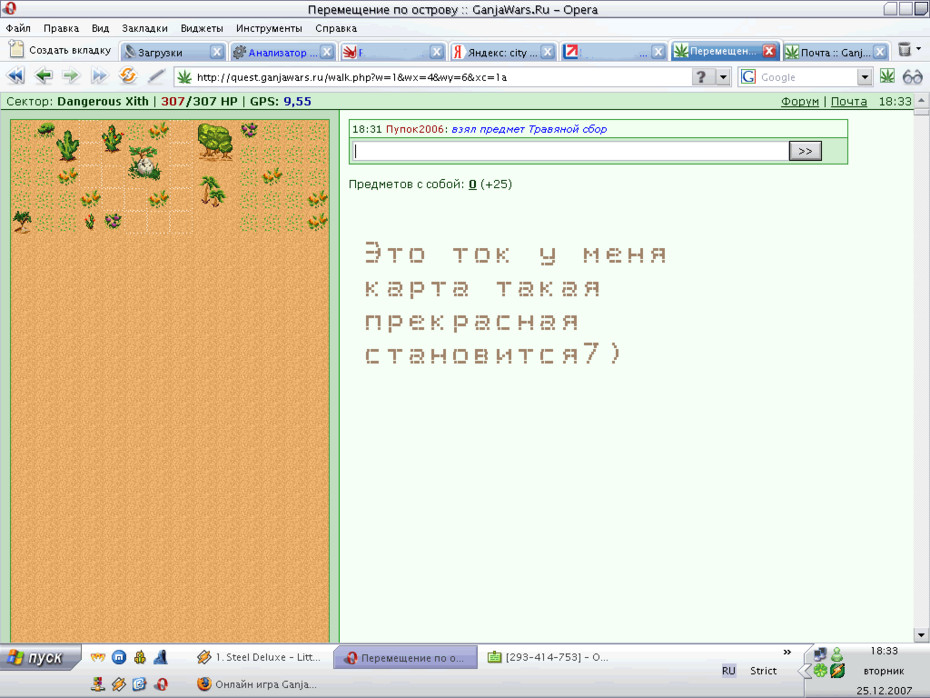
Task: Click the Opera logo in the title bar
Action: tap(9, 8)
